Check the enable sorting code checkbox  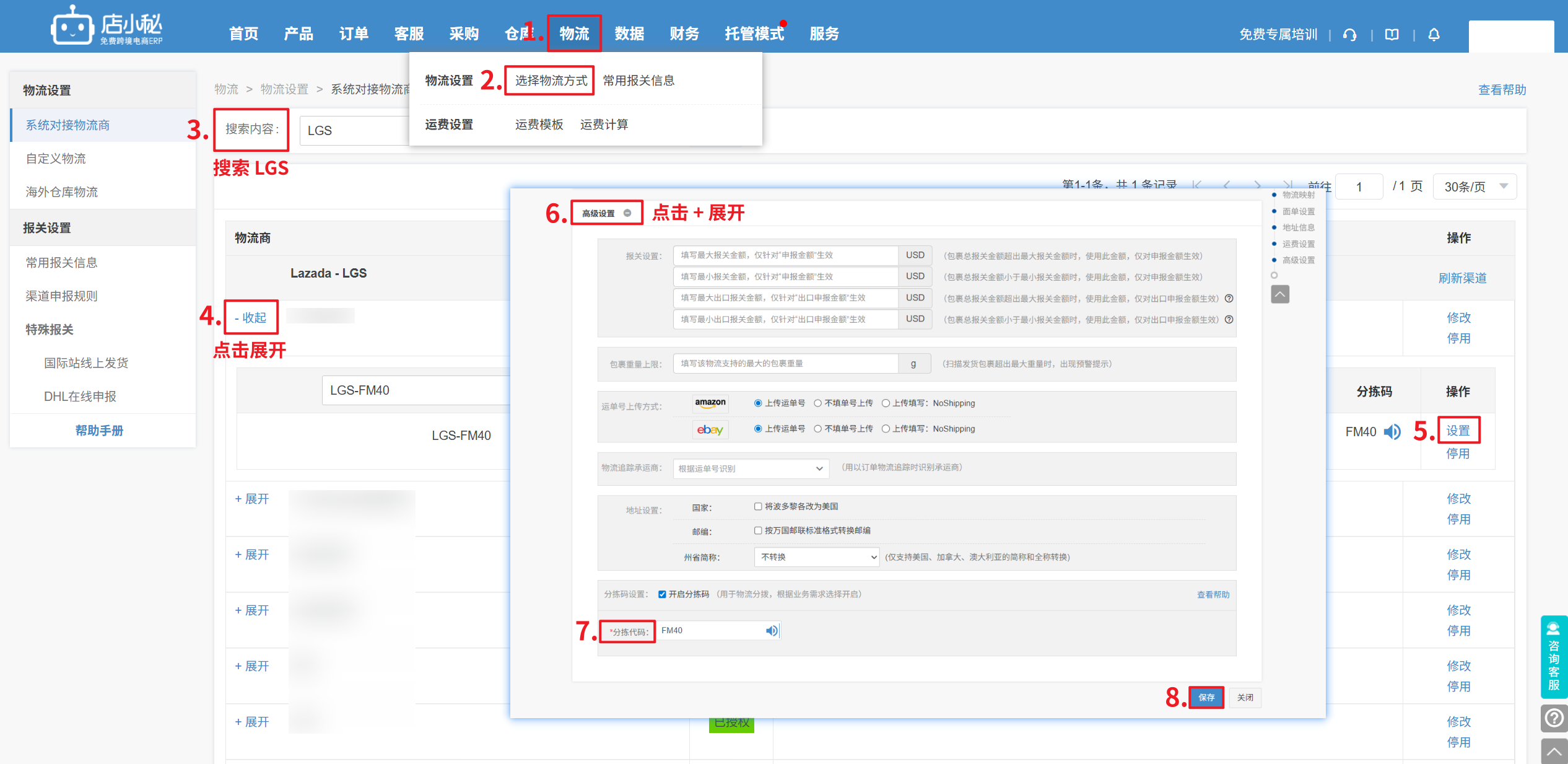(662, 594)
